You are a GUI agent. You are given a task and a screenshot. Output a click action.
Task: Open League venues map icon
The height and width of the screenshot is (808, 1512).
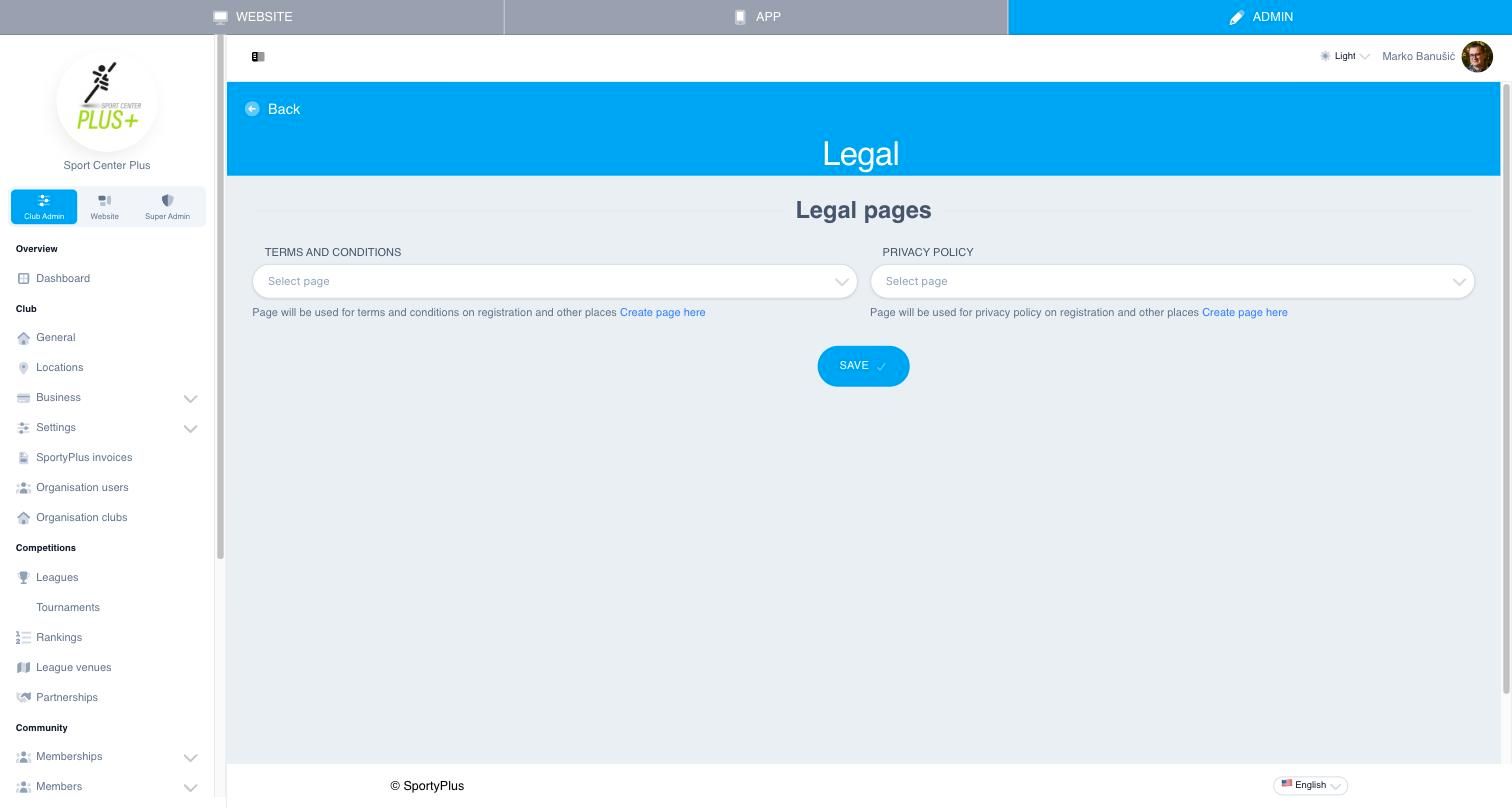click(x=24, y=668)
